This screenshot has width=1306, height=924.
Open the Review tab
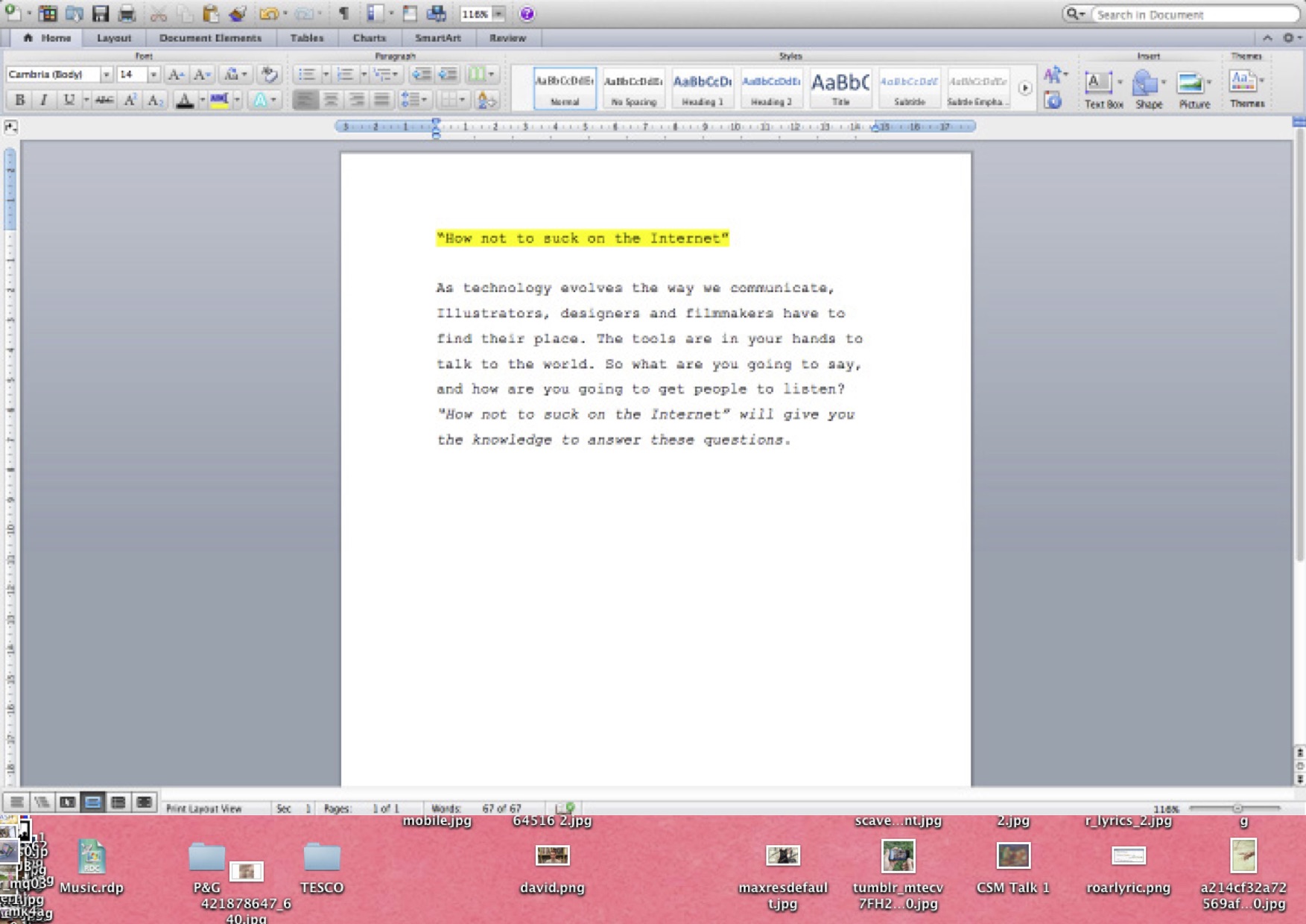tap(507, 38)
